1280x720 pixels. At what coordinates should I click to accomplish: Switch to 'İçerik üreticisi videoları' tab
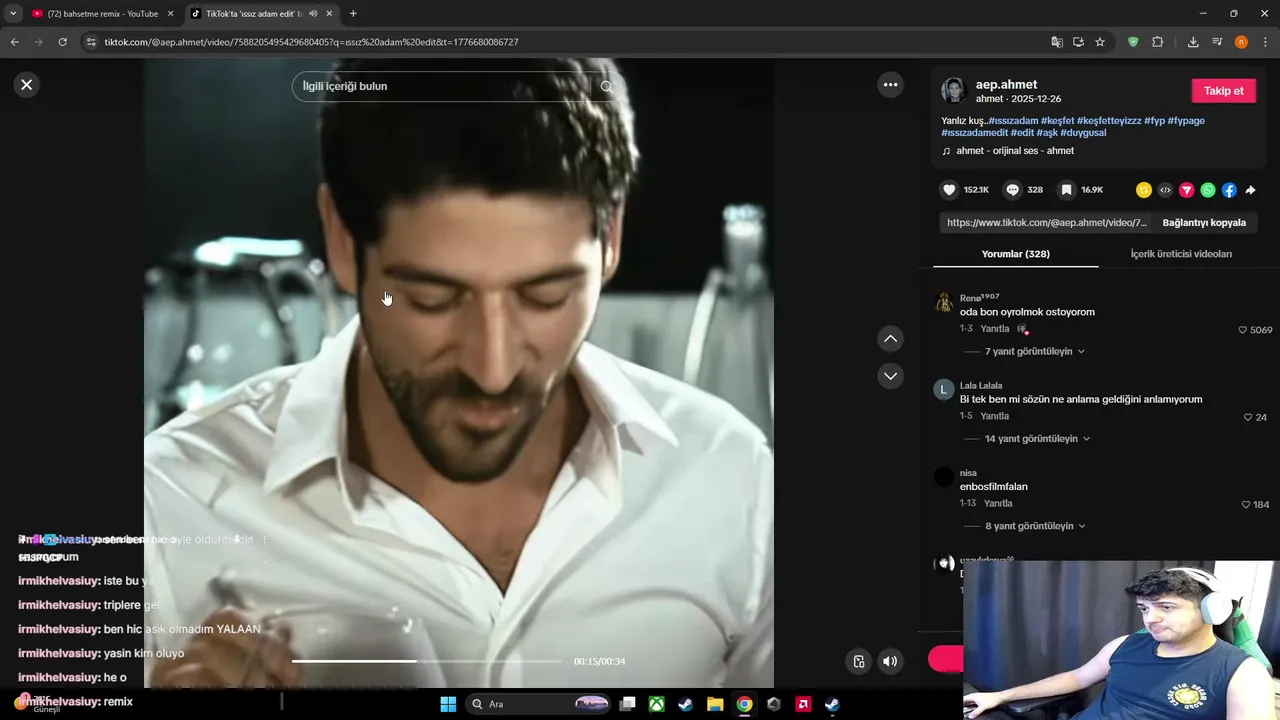pos(1181,254)
